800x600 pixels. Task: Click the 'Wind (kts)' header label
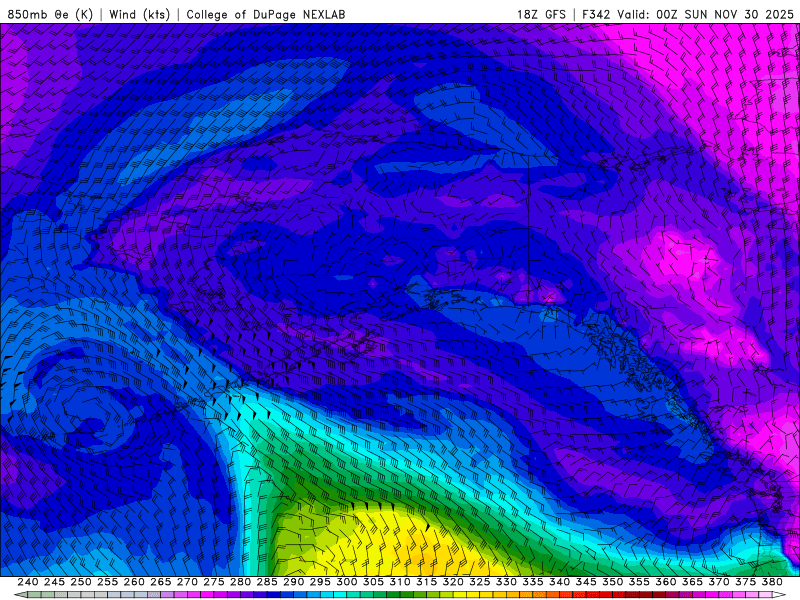[139, 14]
